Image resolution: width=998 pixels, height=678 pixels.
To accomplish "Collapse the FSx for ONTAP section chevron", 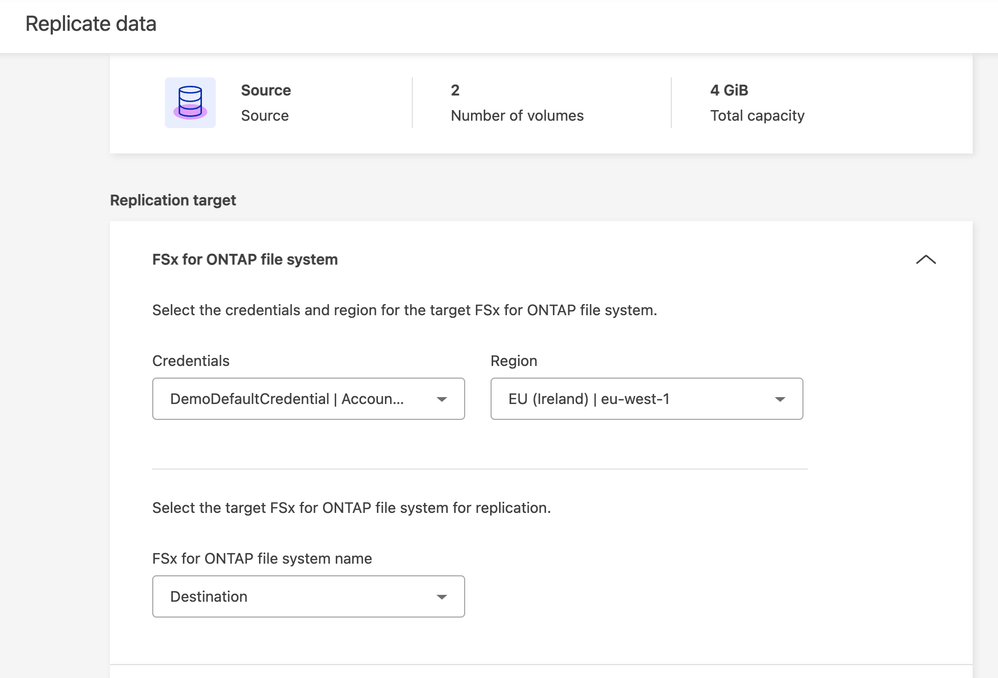I will click(925, 260).
